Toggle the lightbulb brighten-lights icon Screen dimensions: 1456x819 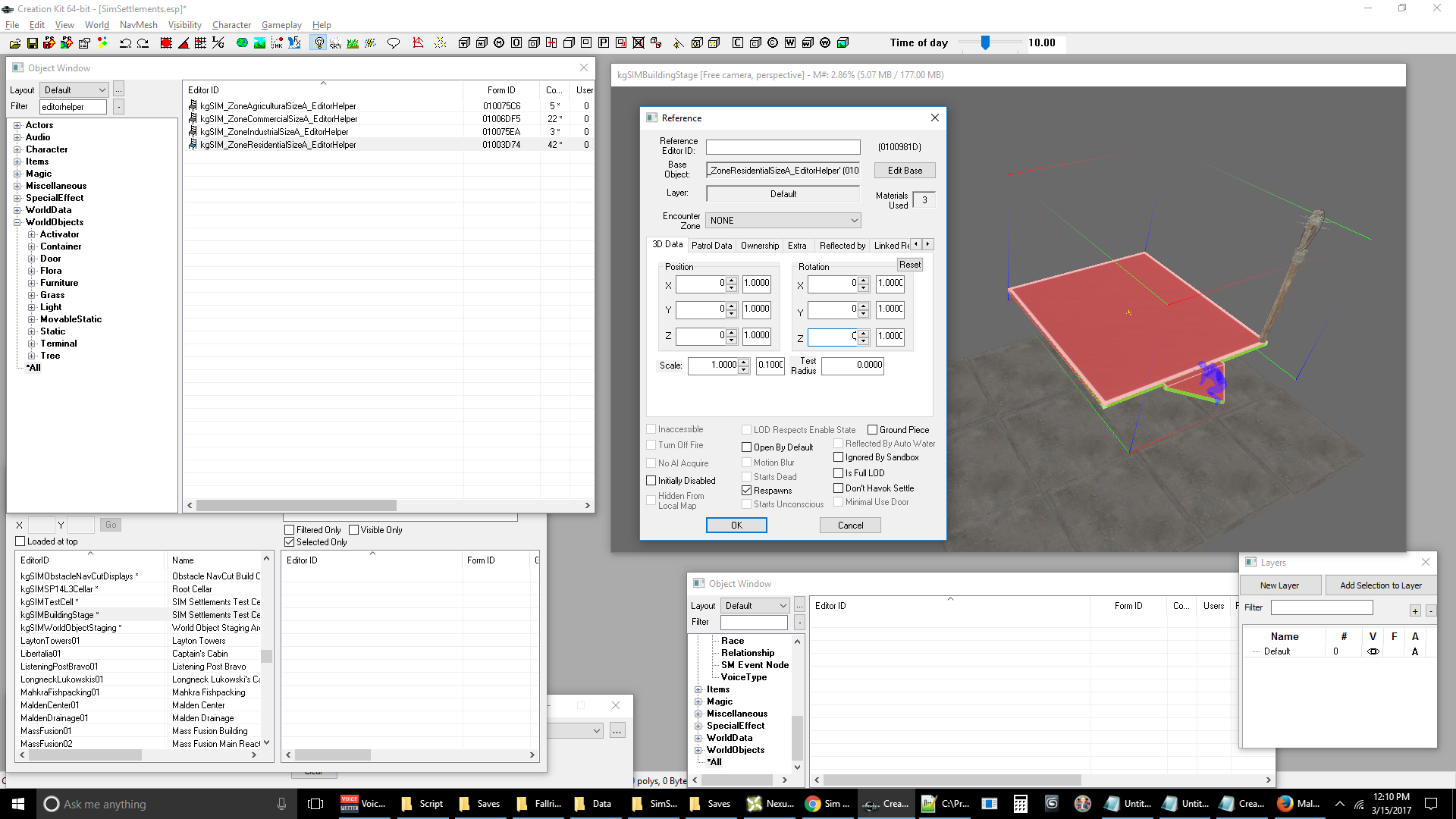pyautogui.click(x=318, y=43)
